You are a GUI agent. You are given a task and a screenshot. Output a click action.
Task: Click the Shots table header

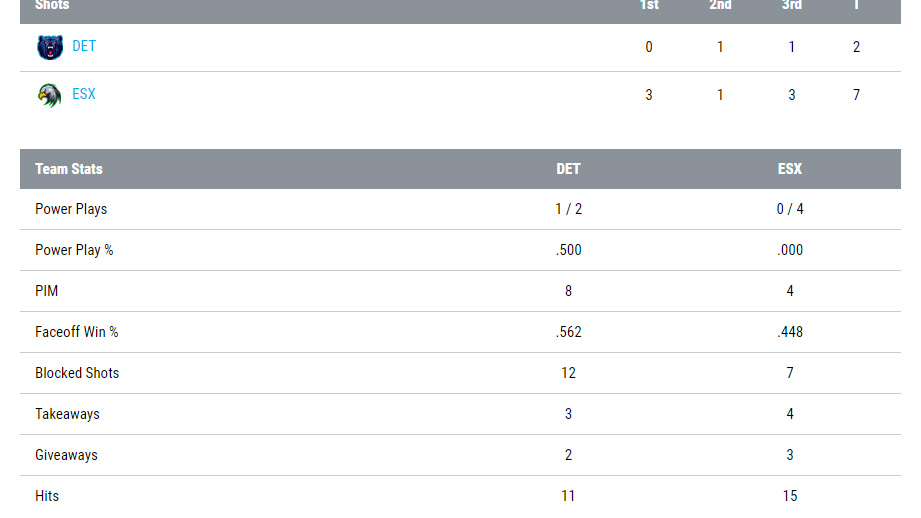point(52,5)
